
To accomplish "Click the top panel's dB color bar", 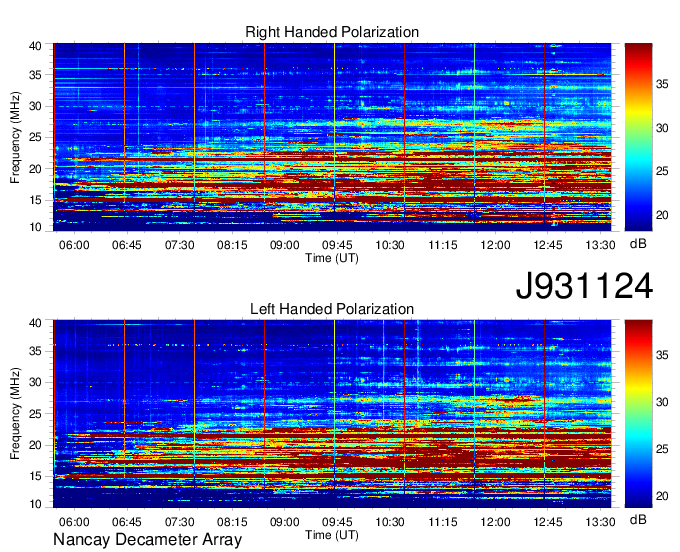I will (x=638, y=137).
